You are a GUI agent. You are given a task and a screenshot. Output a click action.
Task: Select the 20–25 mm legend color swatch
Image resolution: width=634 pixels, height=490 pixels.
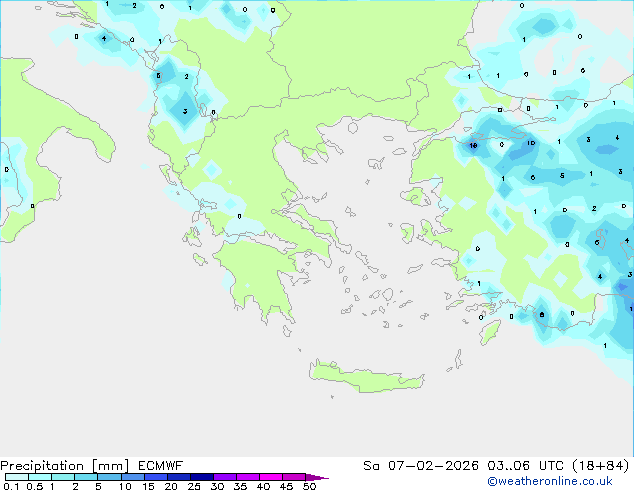coord(179,477)
